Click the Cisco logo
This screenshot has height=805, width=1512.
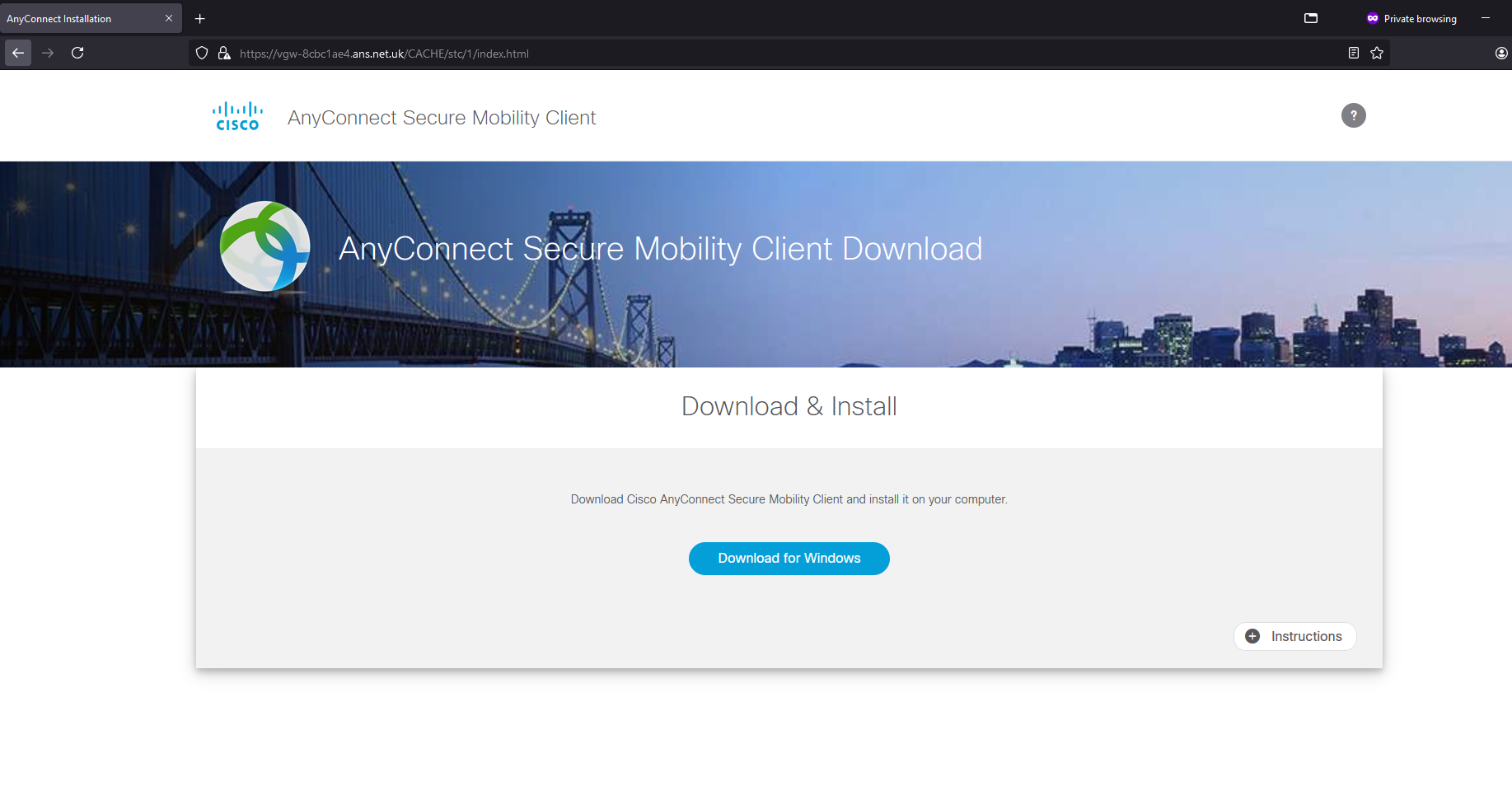(x=237, y=116)
